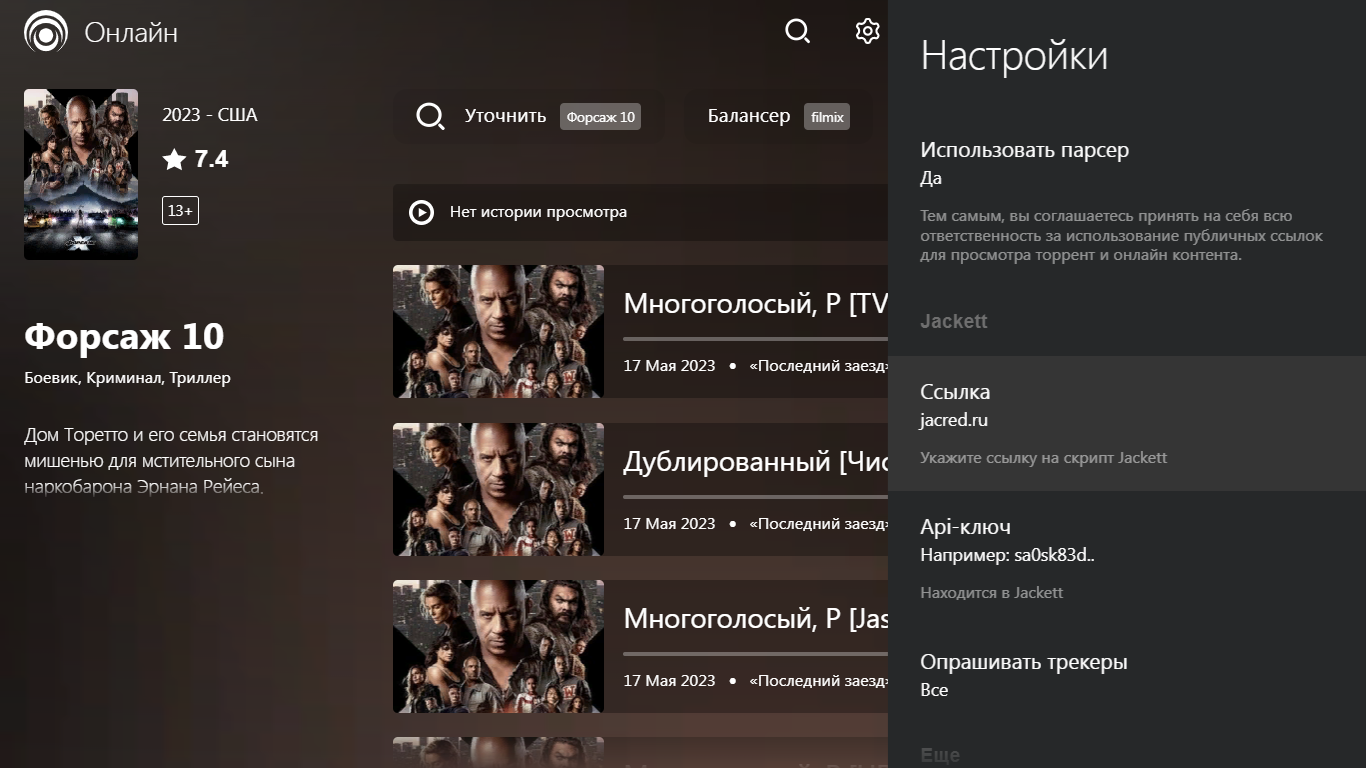Click the Форсаж 10 movie title
Image resolution: width=1366 pixels, height=768 pixels.
tap(124, 337)
